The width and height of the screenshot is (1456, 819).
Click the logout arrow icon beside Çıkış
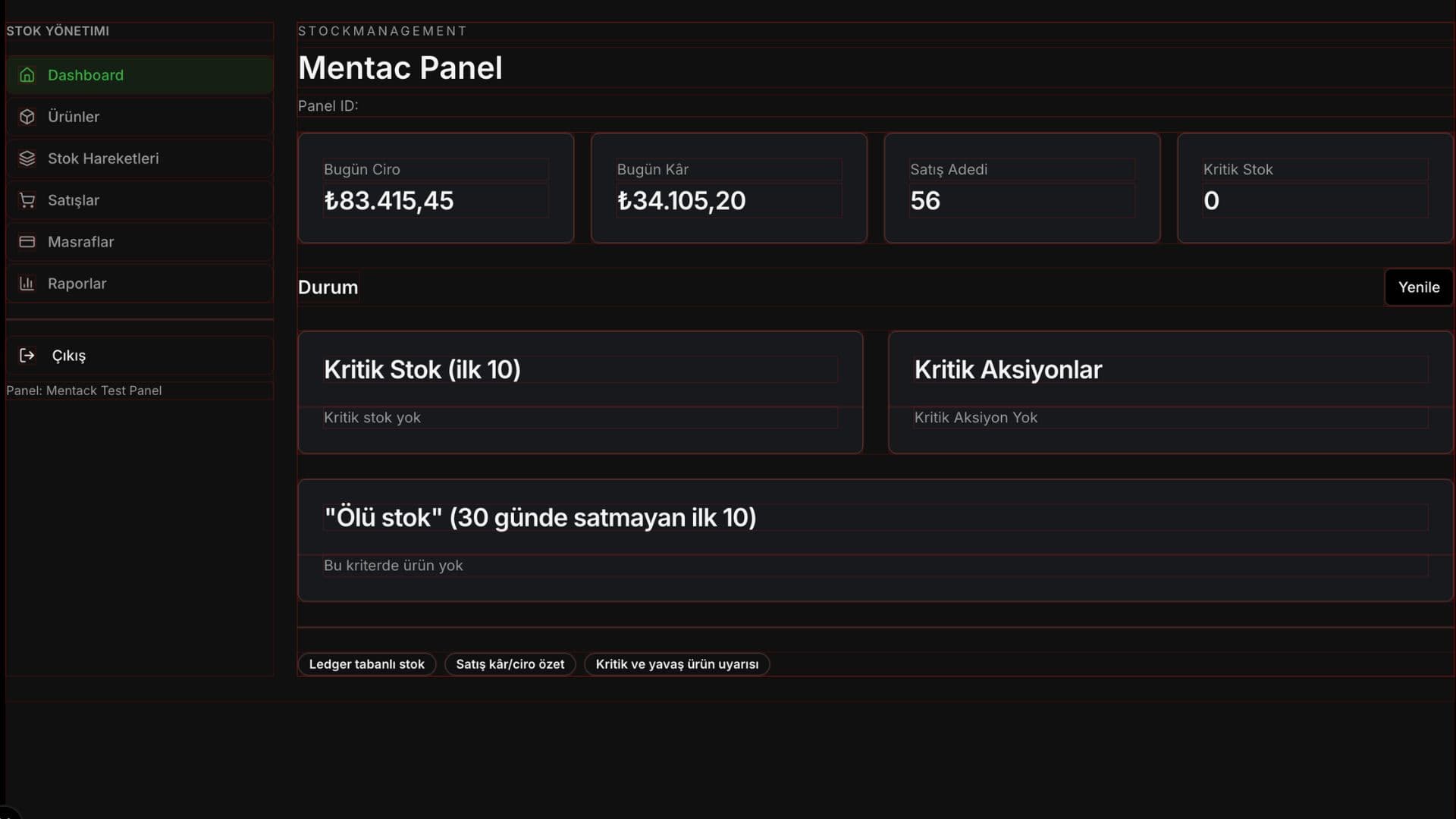coord(27,355)
